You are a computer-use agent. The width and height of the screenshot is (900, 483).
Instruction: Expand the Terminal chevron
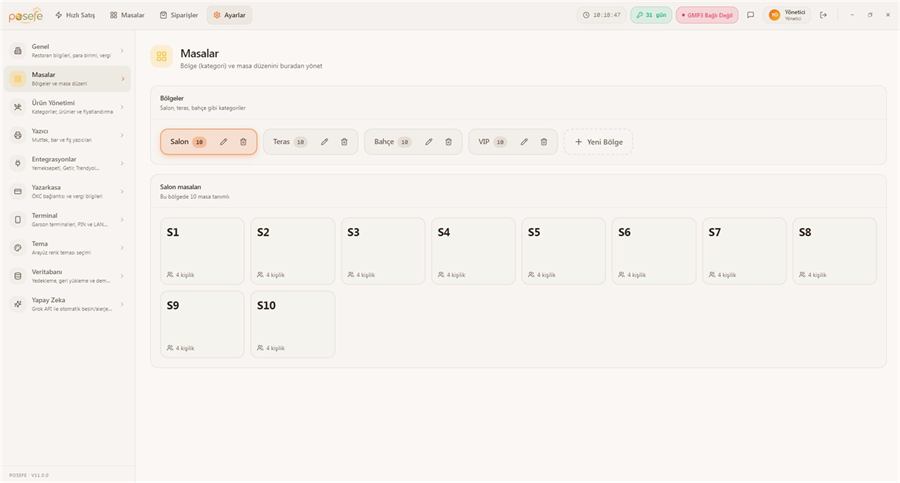[x=122, y=219]
